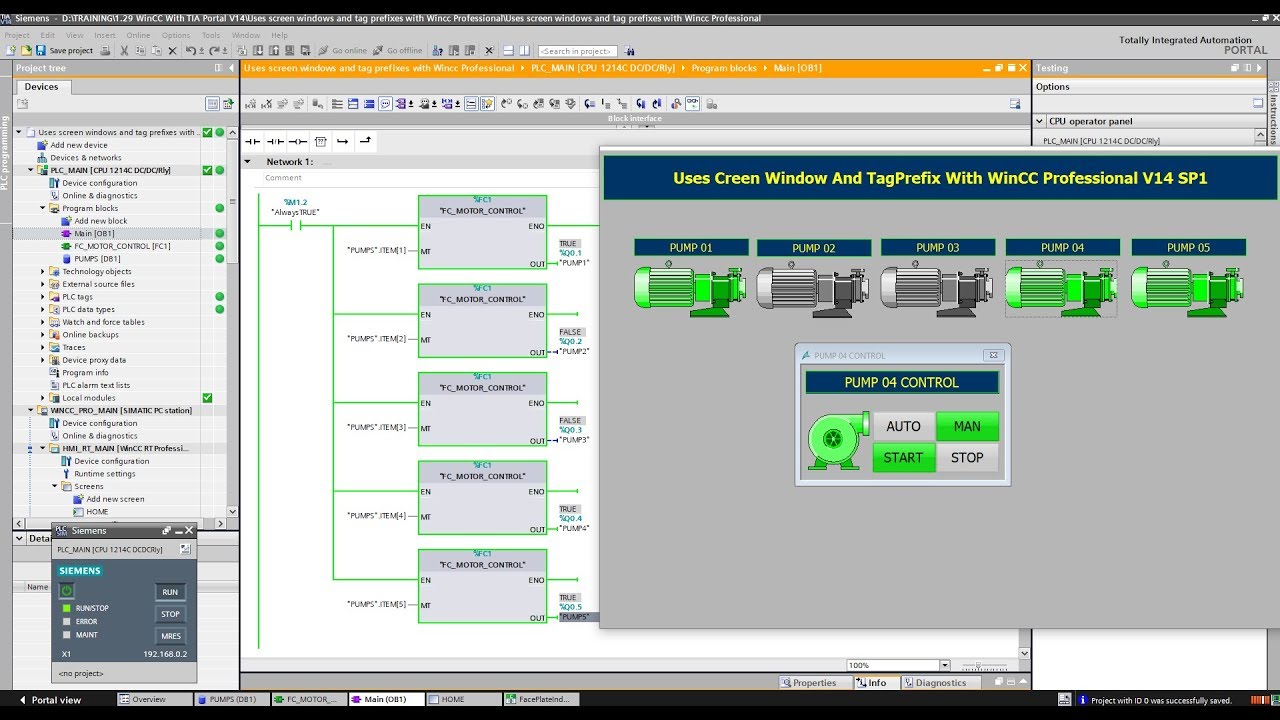Image resolution: width=1280 pixels, height=720 pixels.
Task: Open the Online menu
Action: pos(138,35)
